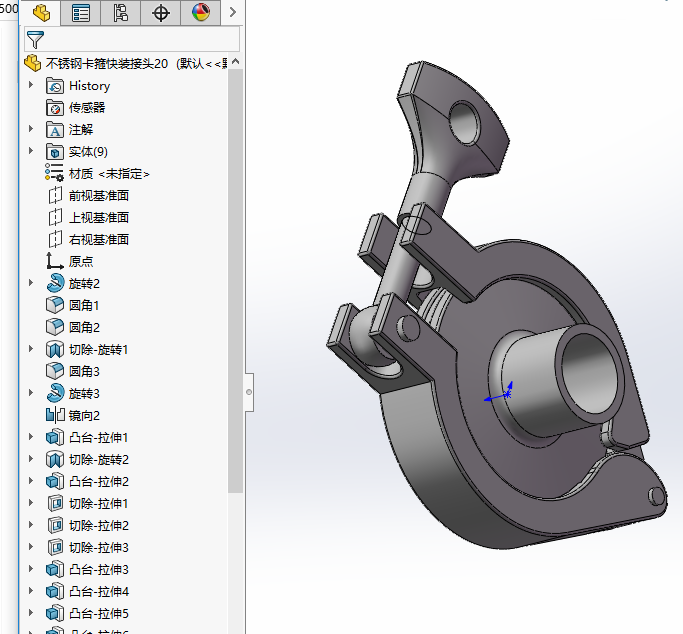The width and height of the screenshot is (683, 634).
Task: Expand the 旋转2 revolve feature
Action: 31,284
